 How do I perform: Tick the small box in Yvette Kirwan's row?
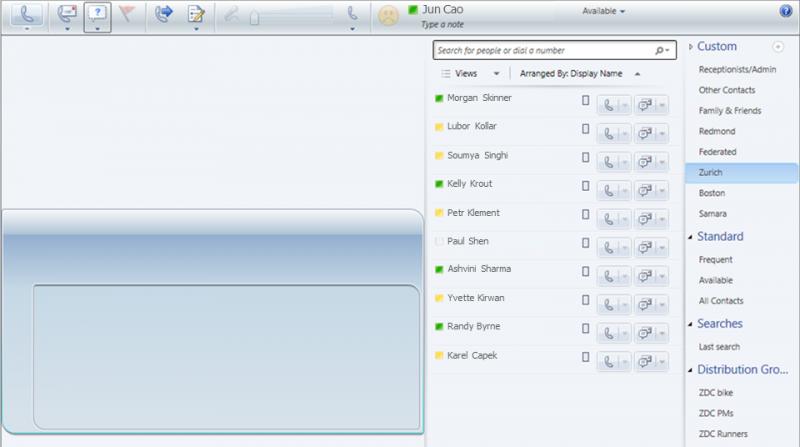coord(586,300)
